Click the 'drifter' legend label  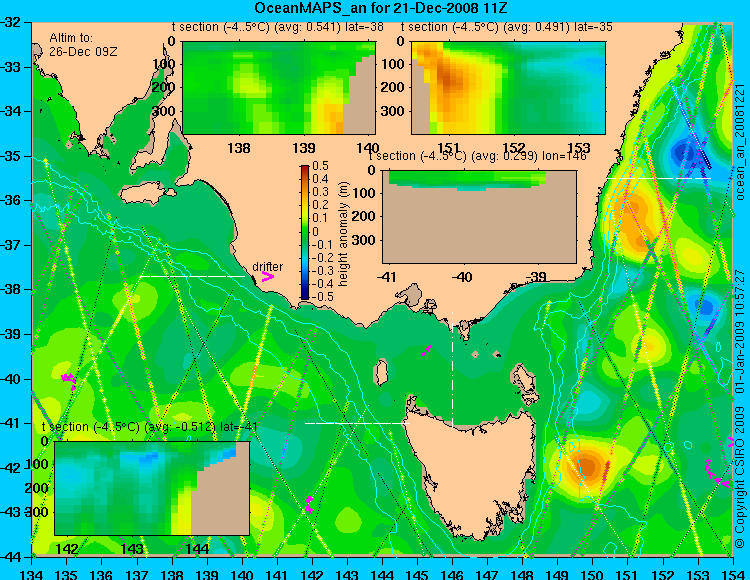coord(267,267)
